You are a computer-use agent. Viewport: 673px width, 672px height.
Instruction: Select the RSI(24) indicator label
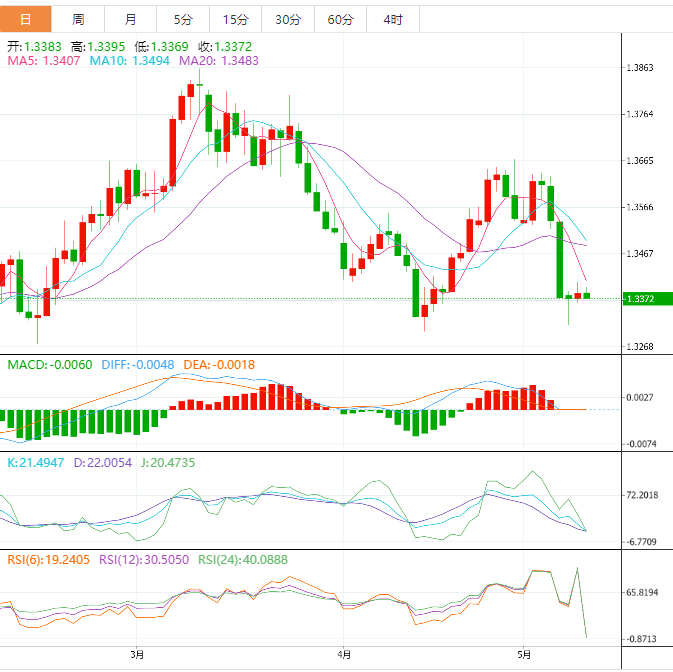click(x=241, y=559)
